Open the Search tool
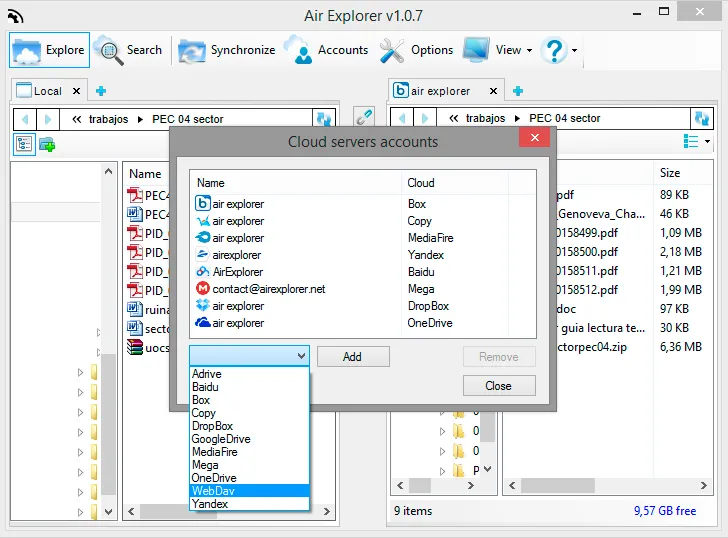Image resolution: width=728 pixels, height=538 pixels. pyautogui.click(x=128, y=50)
